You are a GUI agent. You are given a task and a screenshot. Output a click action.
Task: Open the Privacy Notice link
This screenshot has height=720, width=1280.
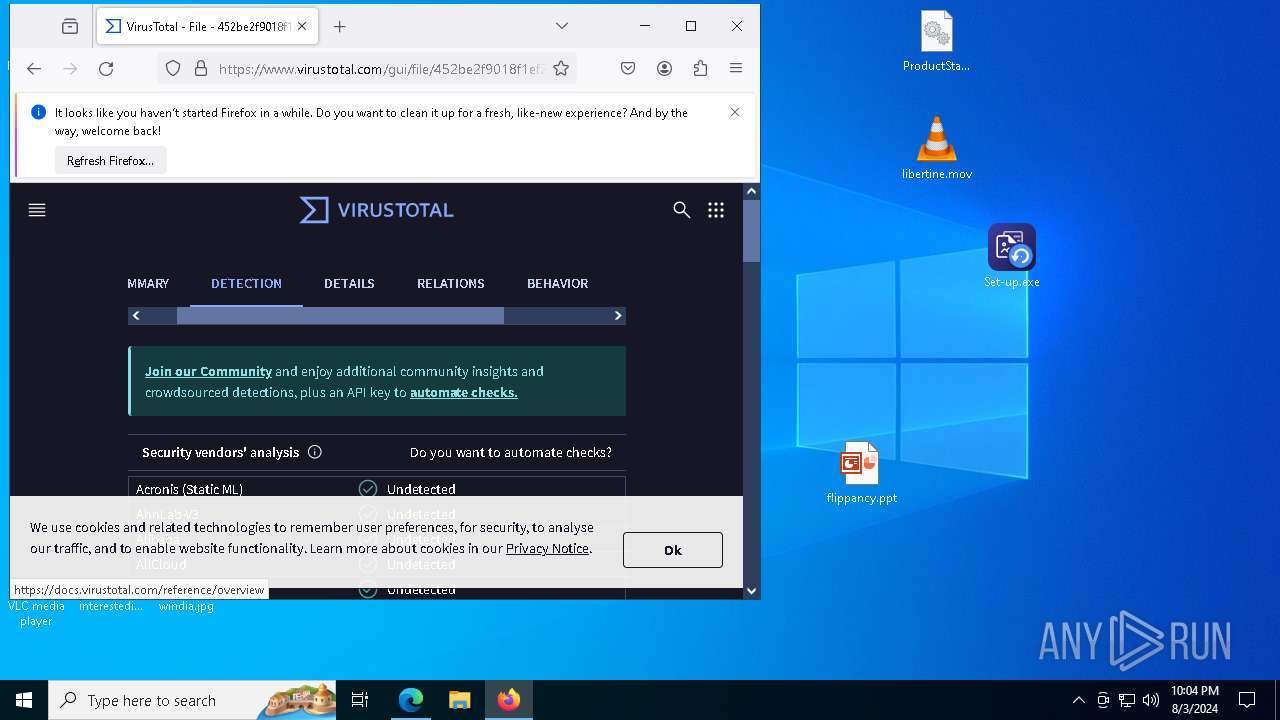pyautogui.click(x=548, y=548)
